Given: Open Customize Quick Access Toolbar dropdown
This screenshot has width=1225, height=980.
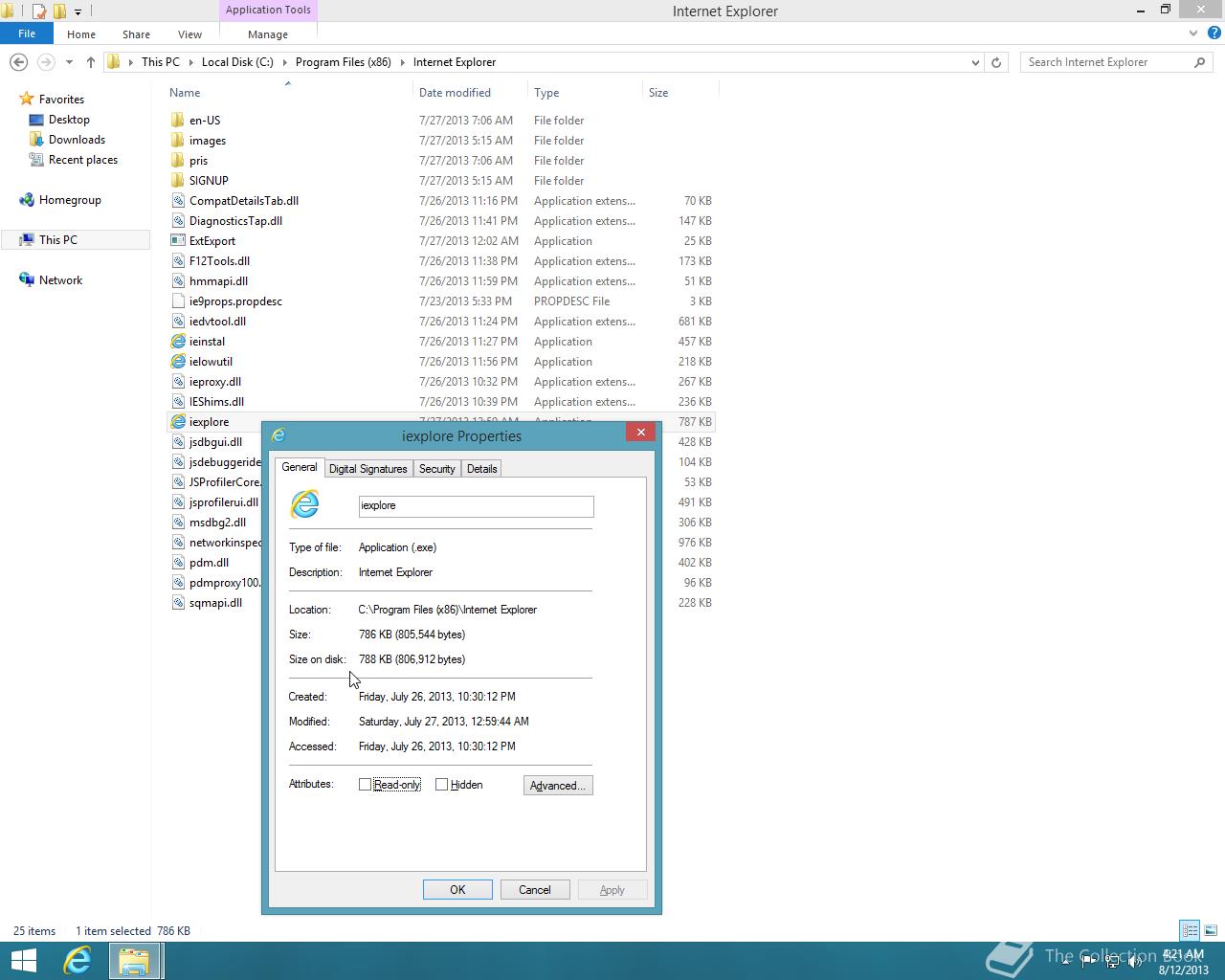Looking at the screenshot, I should coord(78,11).
